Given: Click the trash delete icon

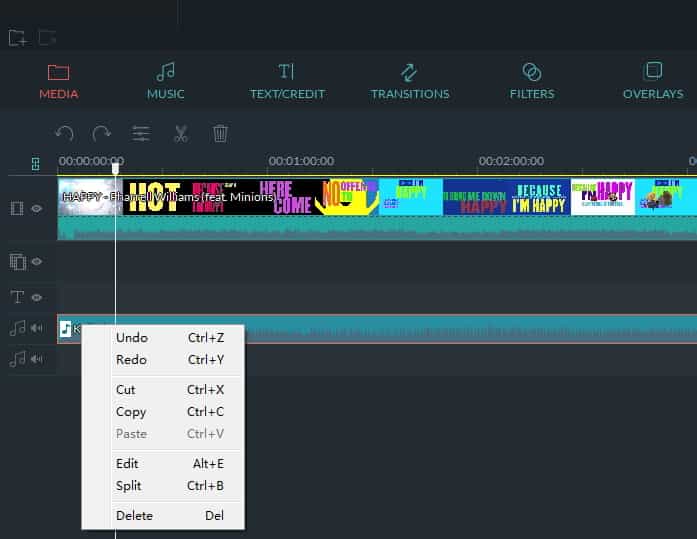Looking at the screenshot, I should (x=220, y=133).
